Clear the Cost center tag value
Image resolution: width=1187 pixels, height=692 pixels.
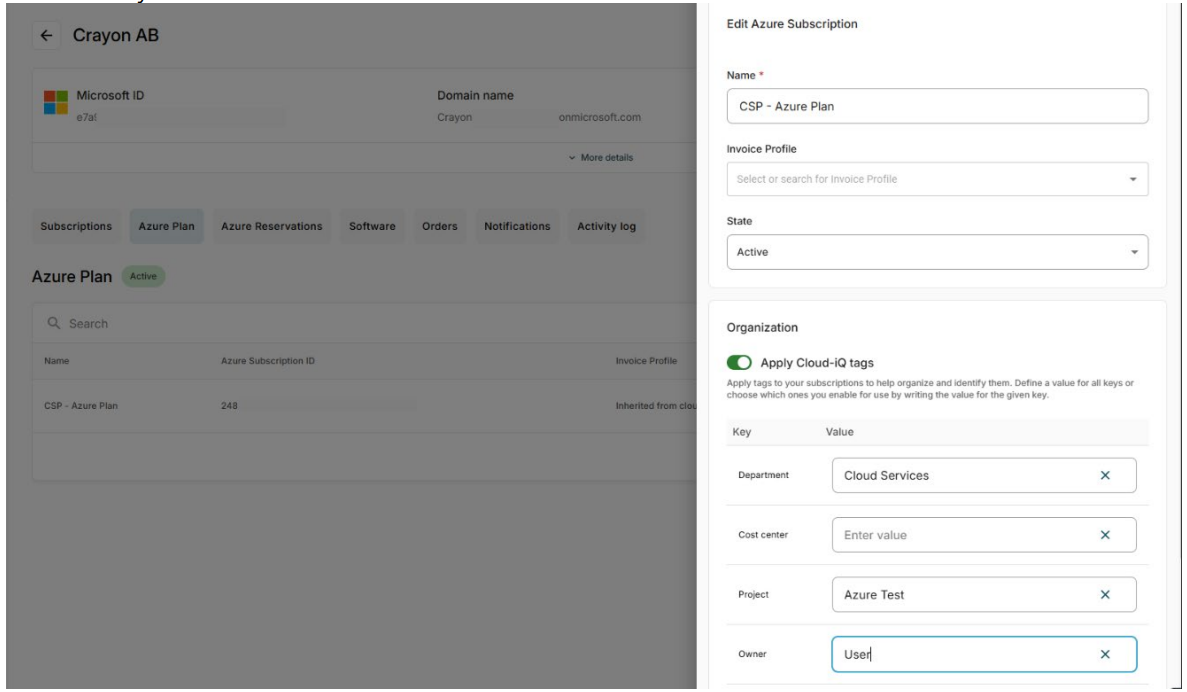1104,535
